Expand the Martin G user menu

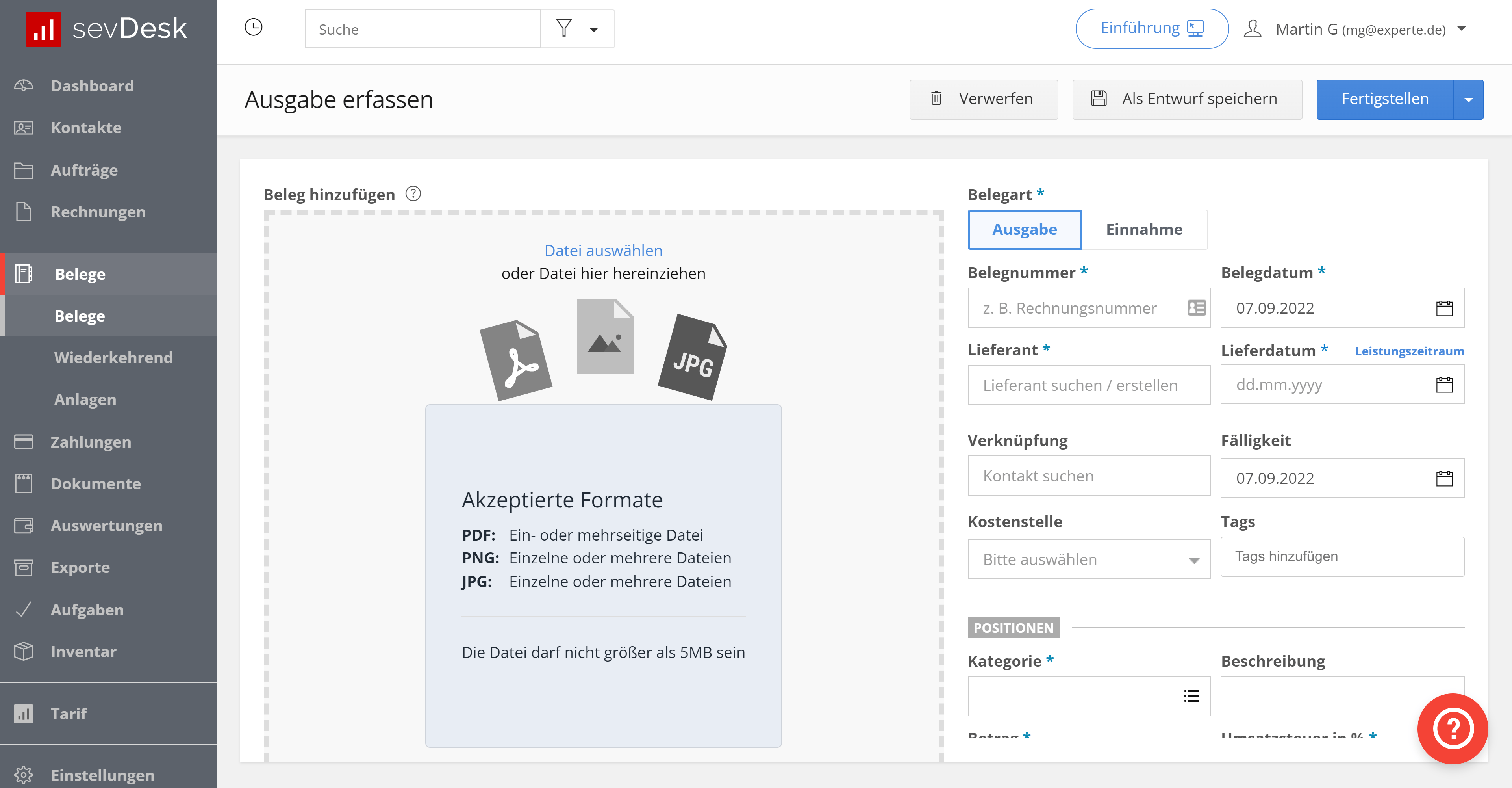pyautogui.click(x=1462, y=29)
